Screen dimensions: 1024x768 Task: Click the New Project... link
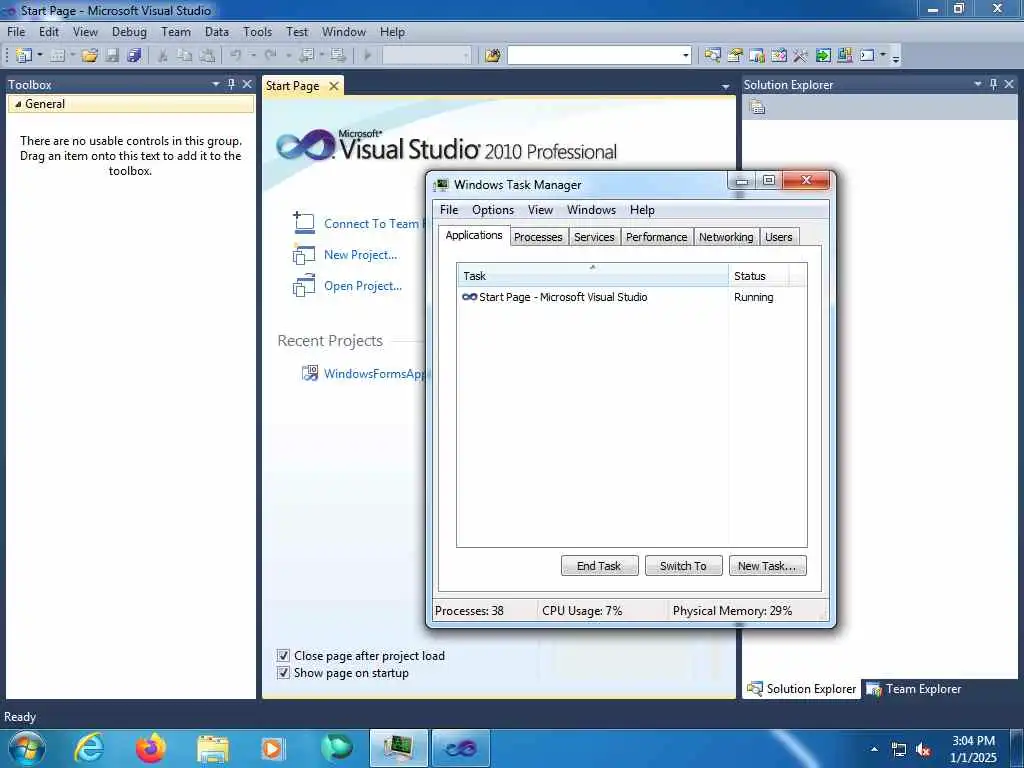[x=360, y=255]
